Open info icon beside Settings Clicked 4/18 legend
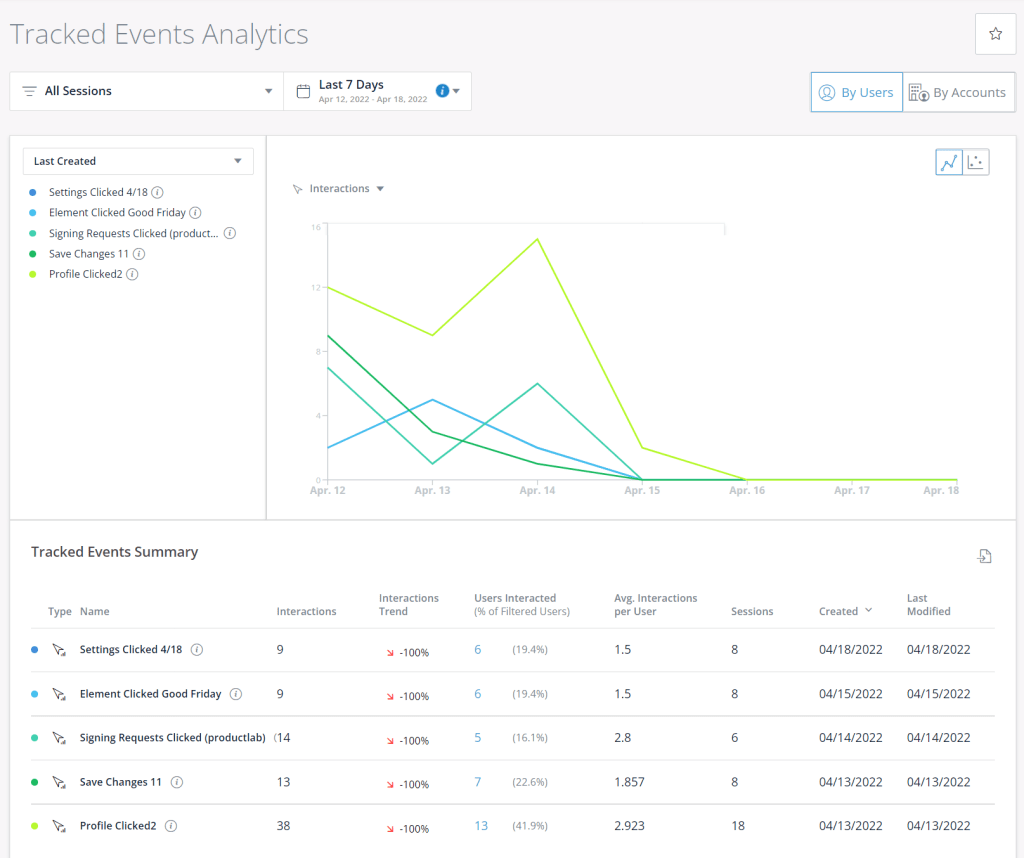This screenshot has width=1024, height=858. point(158,192)
